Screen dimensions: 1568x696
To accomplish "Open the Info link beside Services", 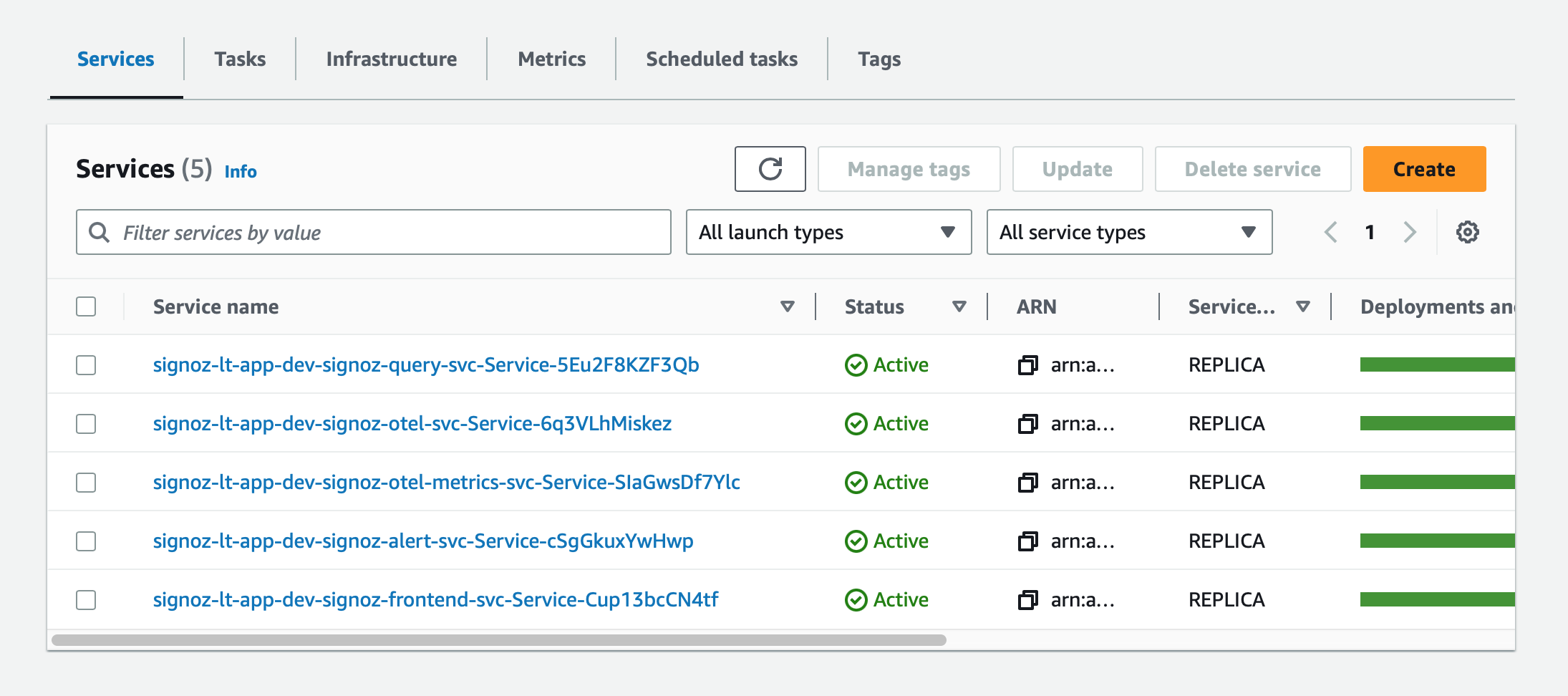I will [241, 171].
